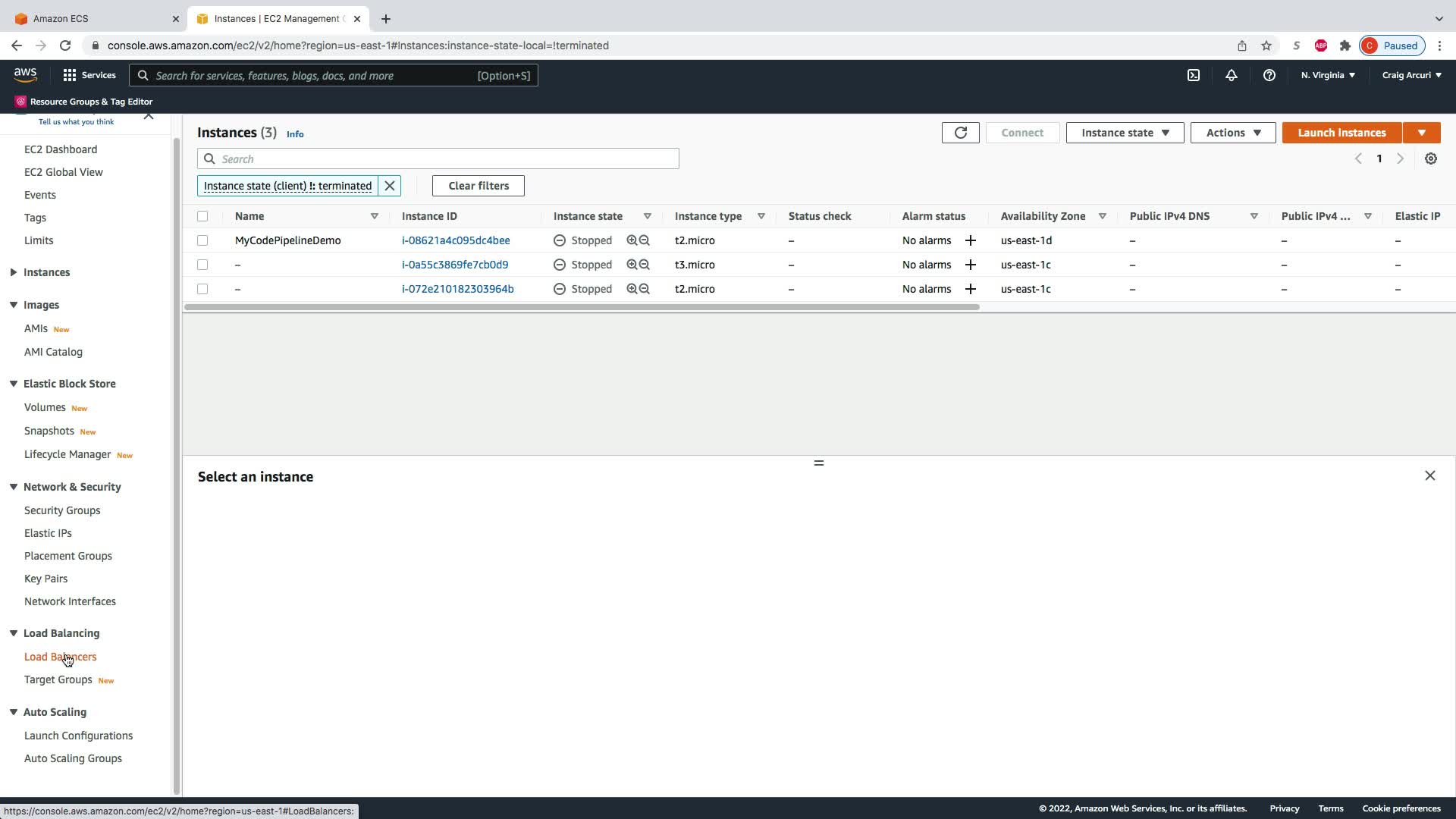This screenshot has width=1456, height=819.
Task: Remove the terminated filter with X icon
Action: [x=390, y=186]
